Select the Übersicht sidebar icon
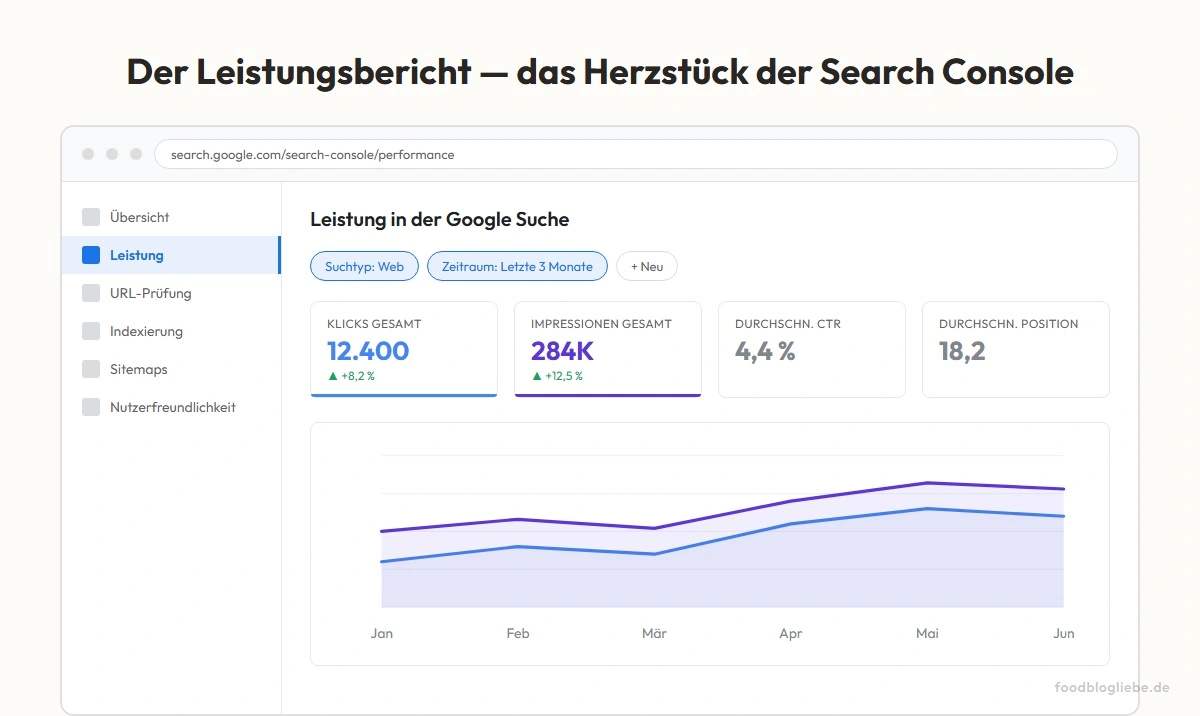This screenshot has height=716, width=1200. click(x=91, y=216)
